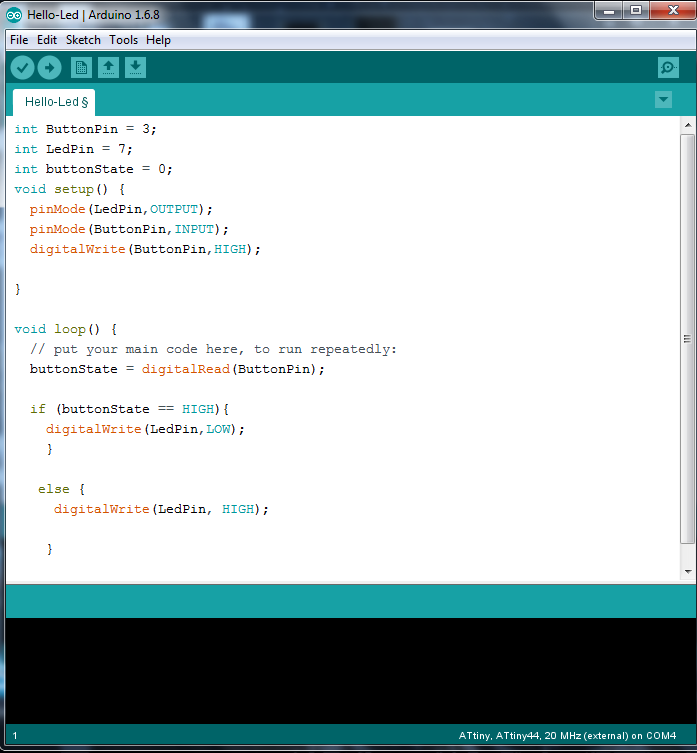Click line number '1' in status bar
This screenshot has width=697, height=753.
click(x=15, y=736)
